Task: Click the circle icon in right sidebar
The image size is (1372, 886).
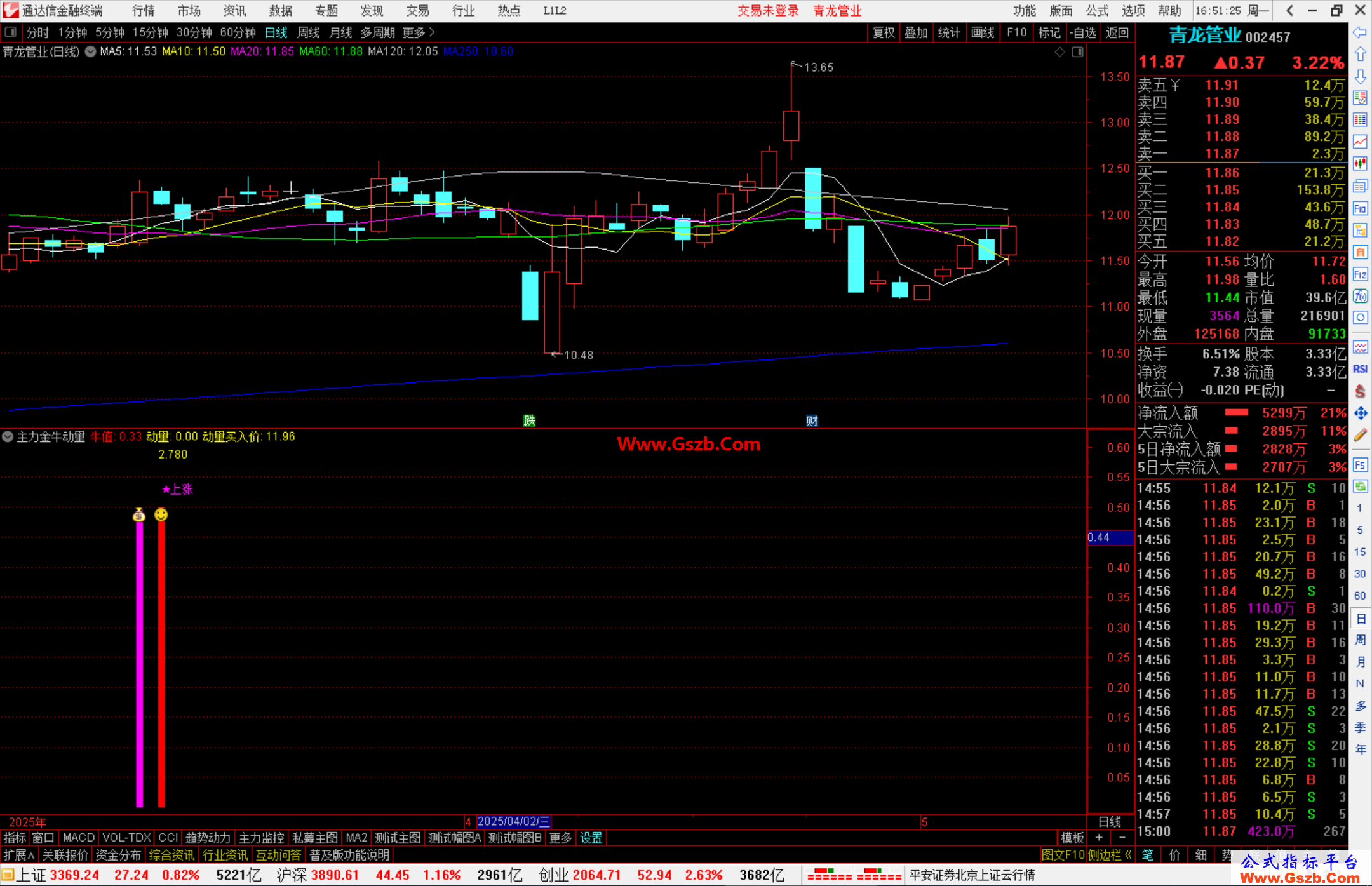Action: click(x=1360, y=318)
